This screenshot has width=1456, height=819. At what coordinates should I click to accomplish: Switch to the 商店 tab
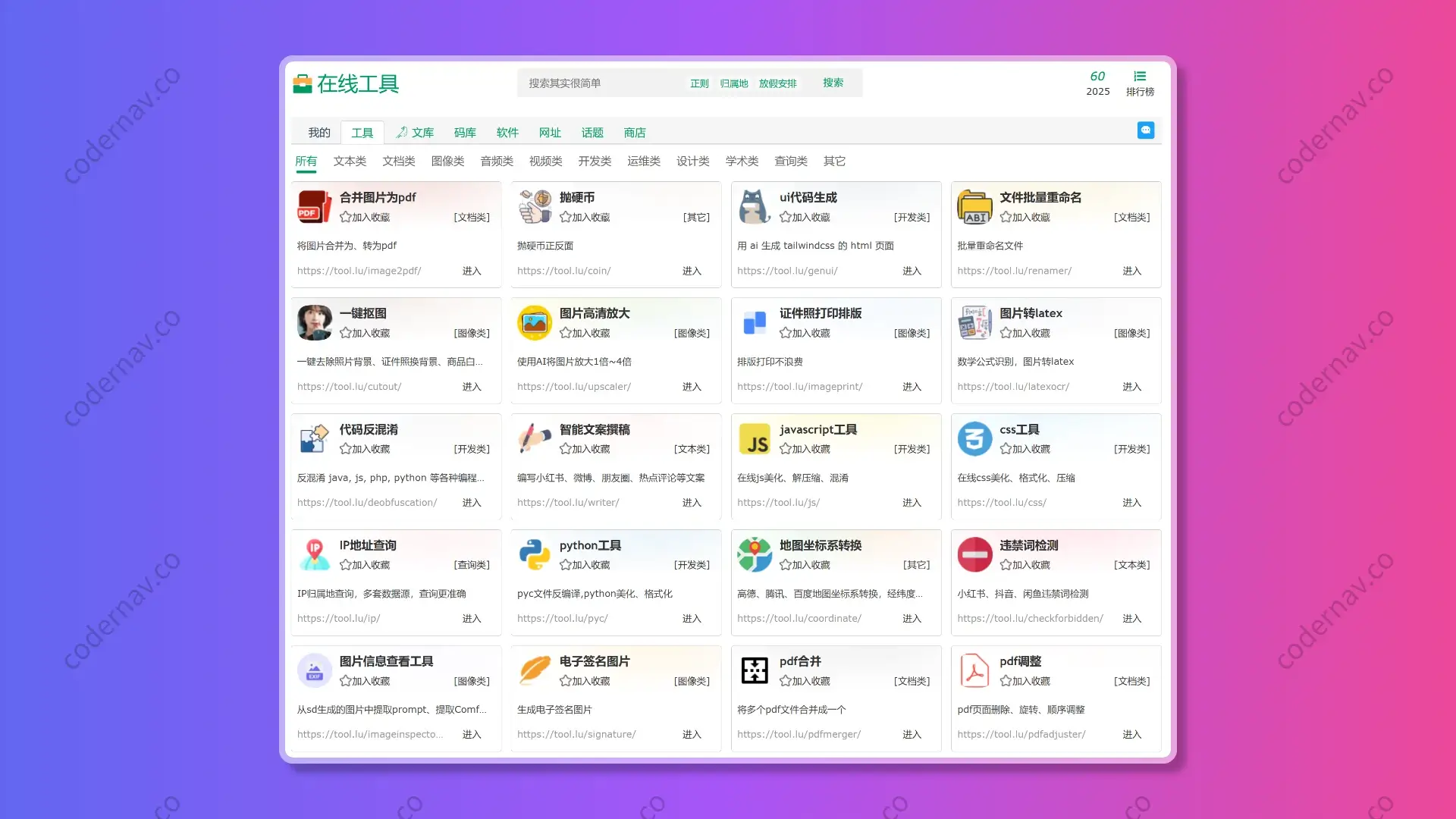[x=635, y=133]
